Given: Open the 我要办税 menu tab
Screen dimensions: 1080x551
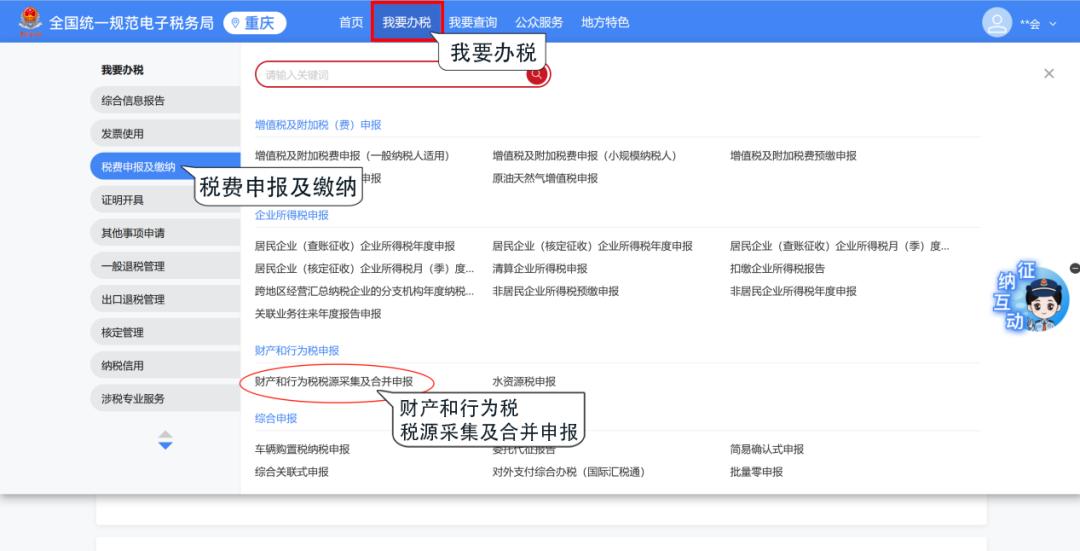Looking at the screenshot, I should click(x=407, y=22).
